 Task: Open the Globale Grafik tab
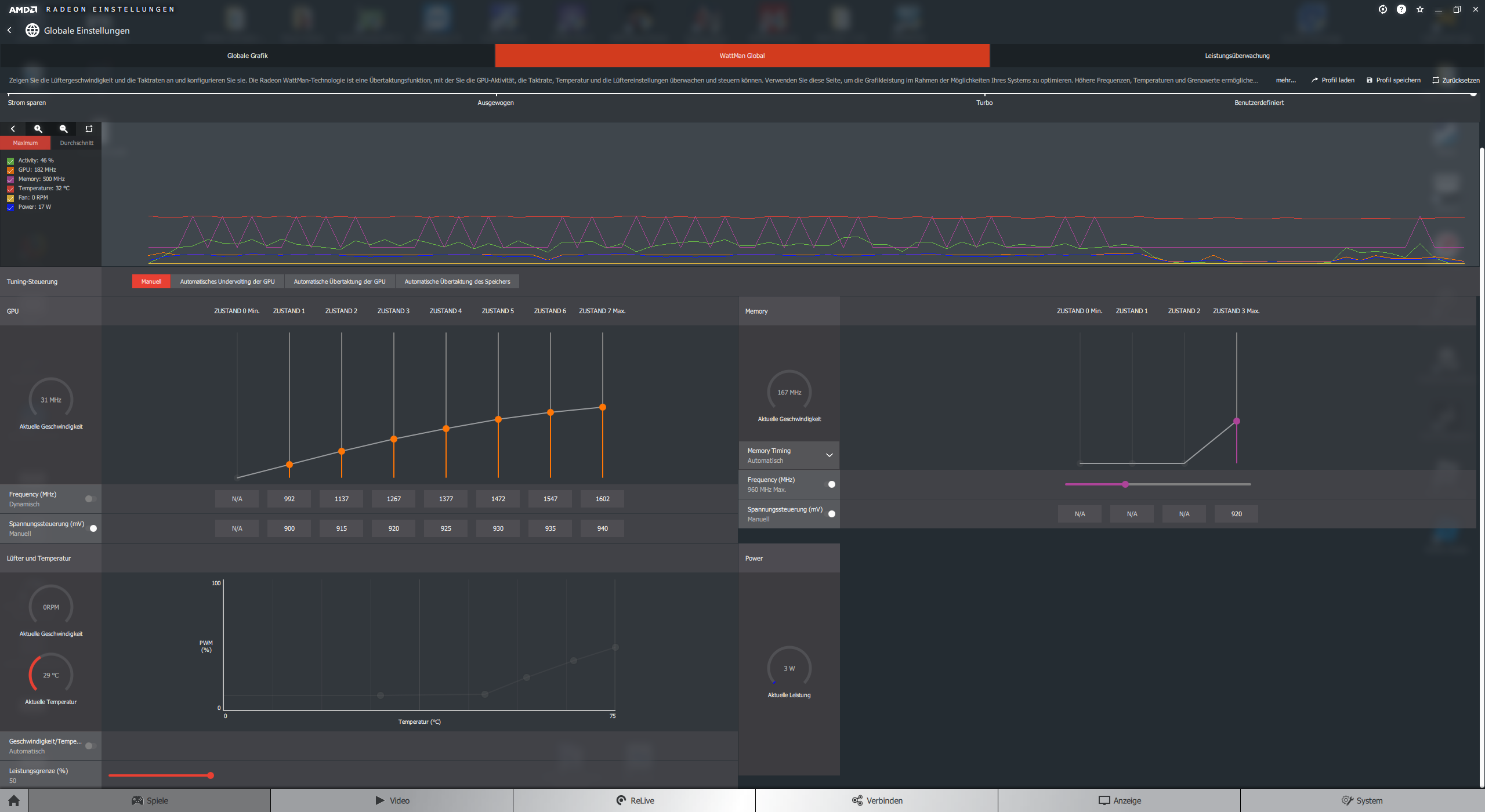click(x=247, y=56)
